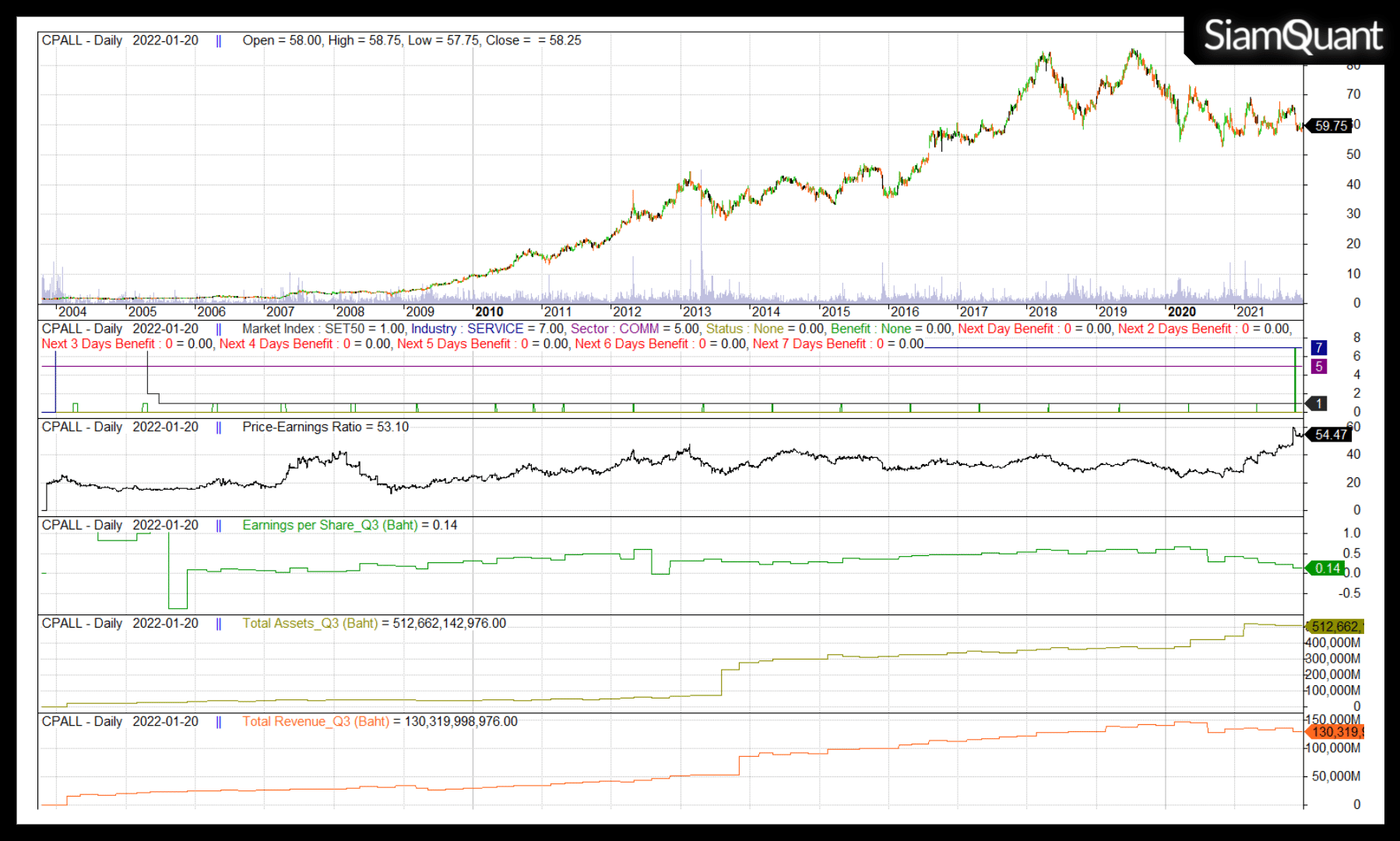Click the Next Day Benefit label
1400x841 pixels.
(1004, 329)
